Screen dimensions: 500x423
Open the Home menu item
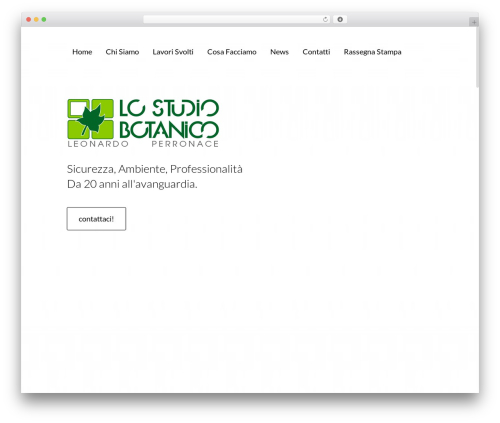pos(82,52)
